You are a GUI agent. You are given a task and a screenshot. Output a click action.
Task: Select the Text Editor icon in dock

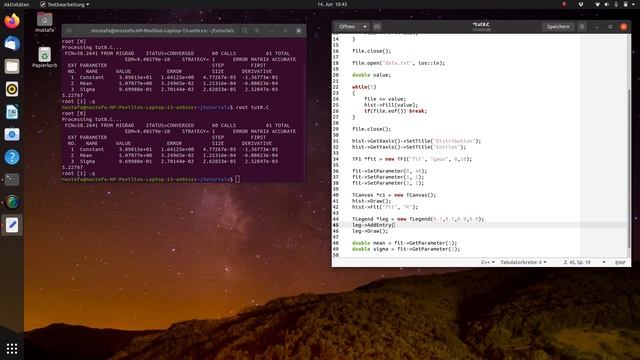click(12, 225)
